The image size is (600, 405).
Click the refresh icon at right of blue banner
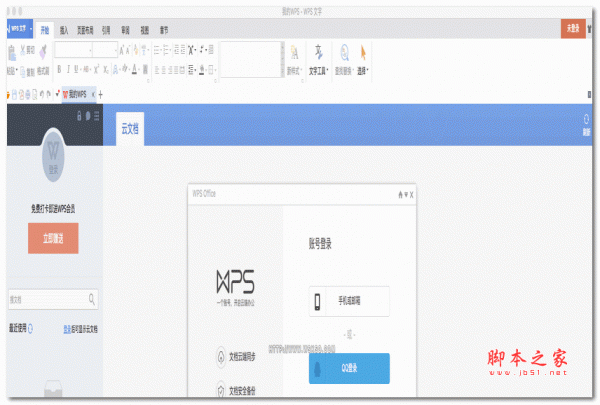[586, 119]
